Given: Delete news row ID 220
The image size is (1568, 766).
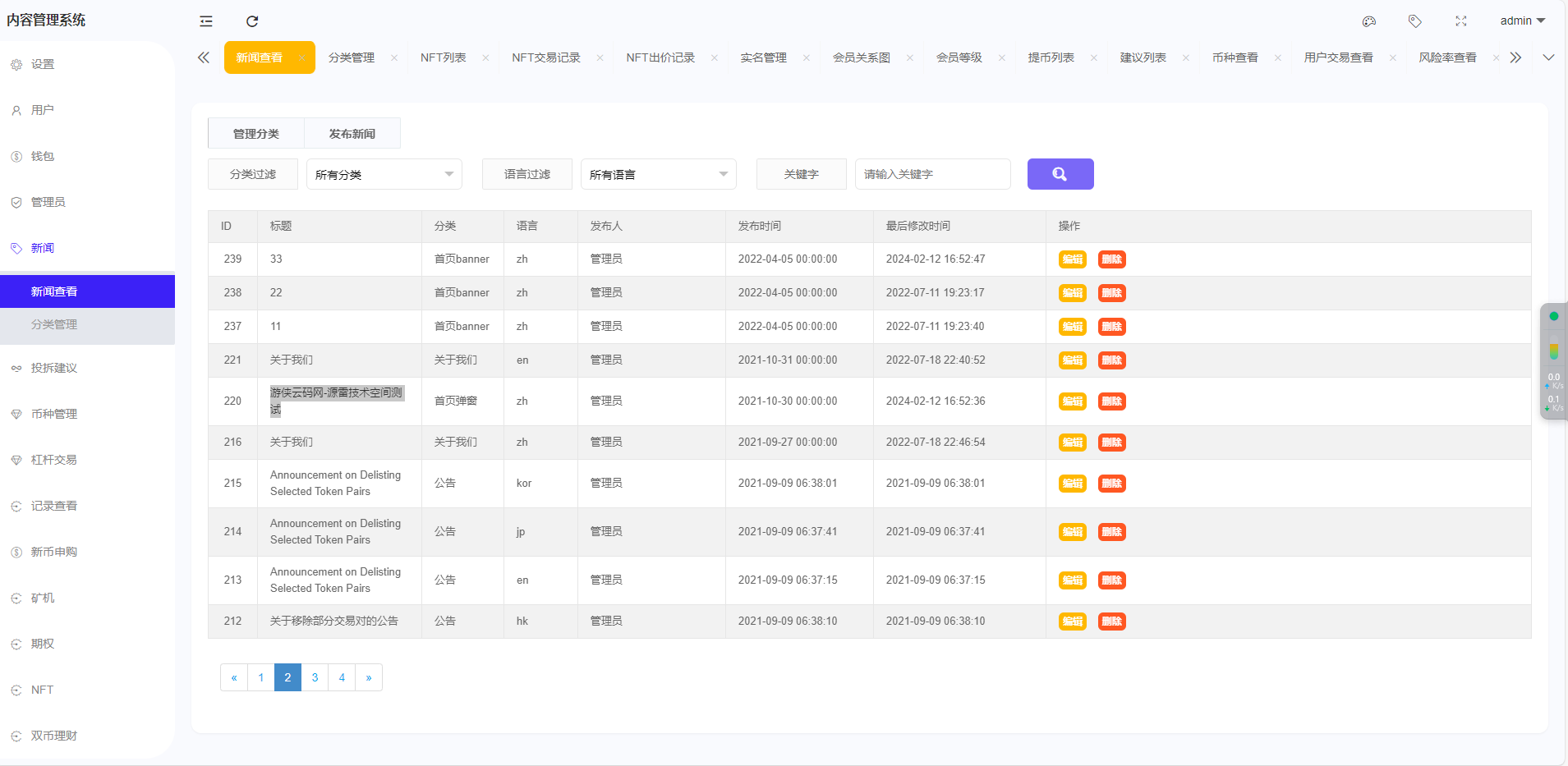Looking at the screenshot, I should 1111,401.
